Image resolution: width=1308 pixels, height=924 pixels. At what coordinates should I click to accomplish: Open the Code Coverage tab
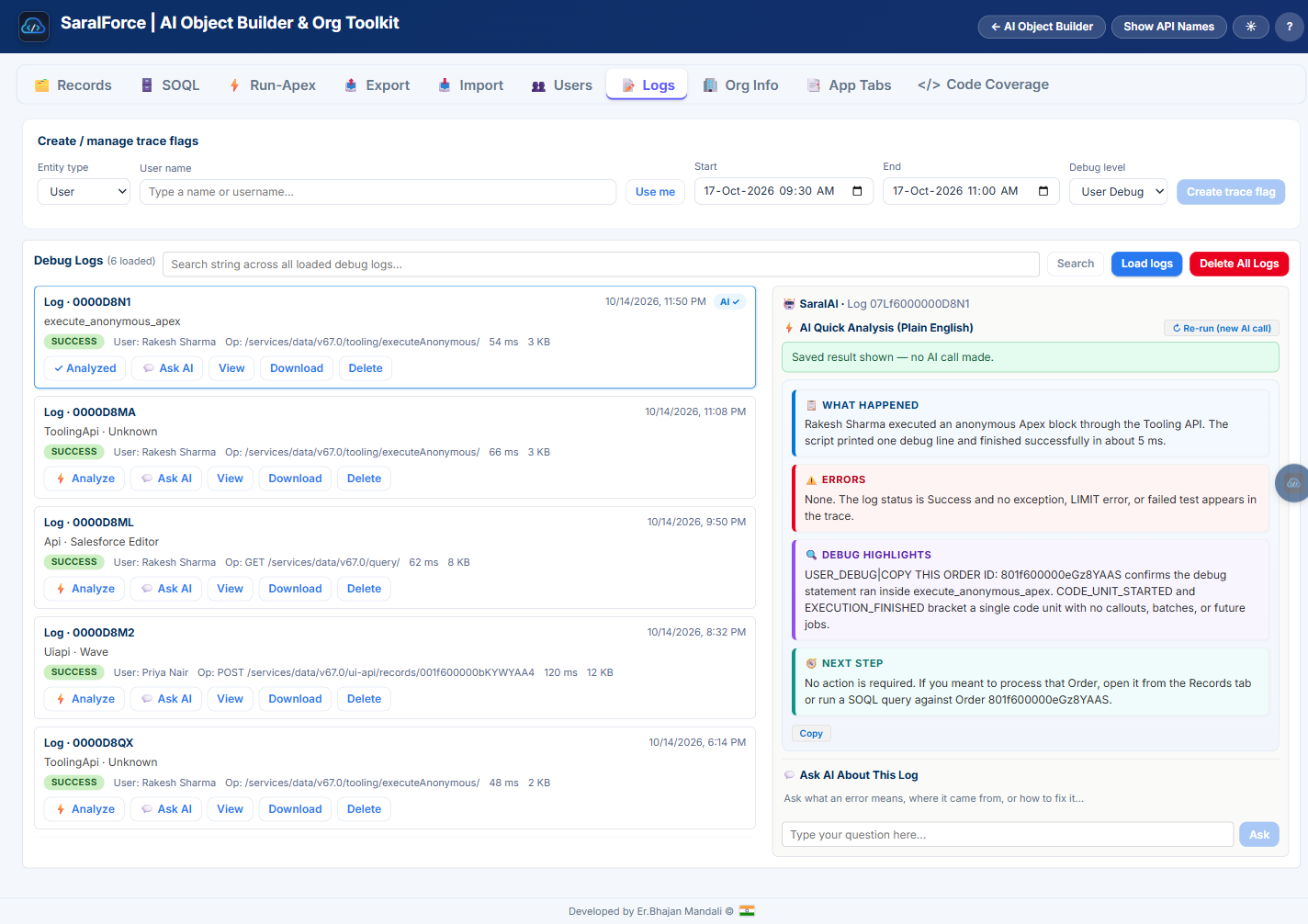[x=983, y=85]
